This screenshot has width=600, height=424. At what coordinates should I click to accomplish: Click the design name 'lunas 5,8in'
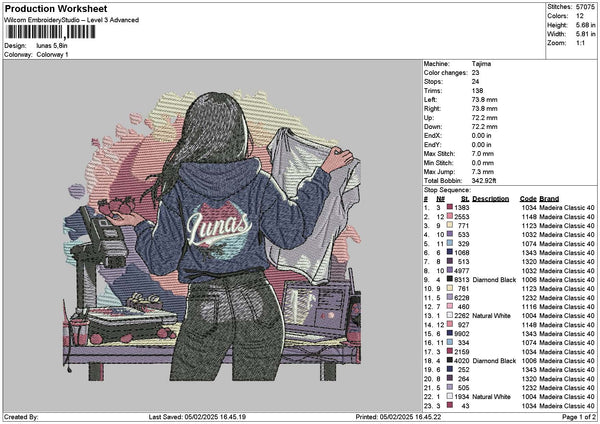coord(52,46)
